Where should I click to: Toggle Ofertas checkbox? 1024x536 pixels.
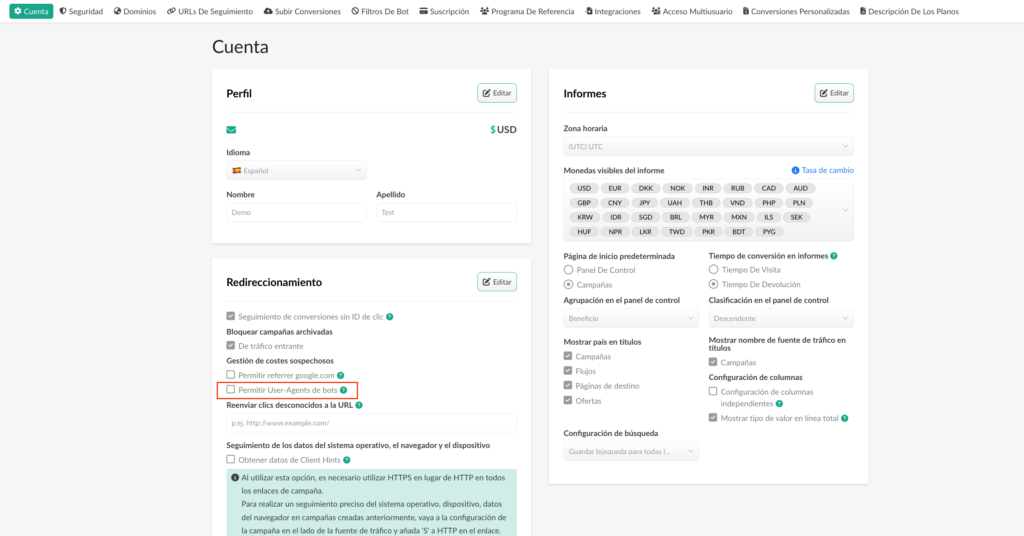click(x=568, y=400)
